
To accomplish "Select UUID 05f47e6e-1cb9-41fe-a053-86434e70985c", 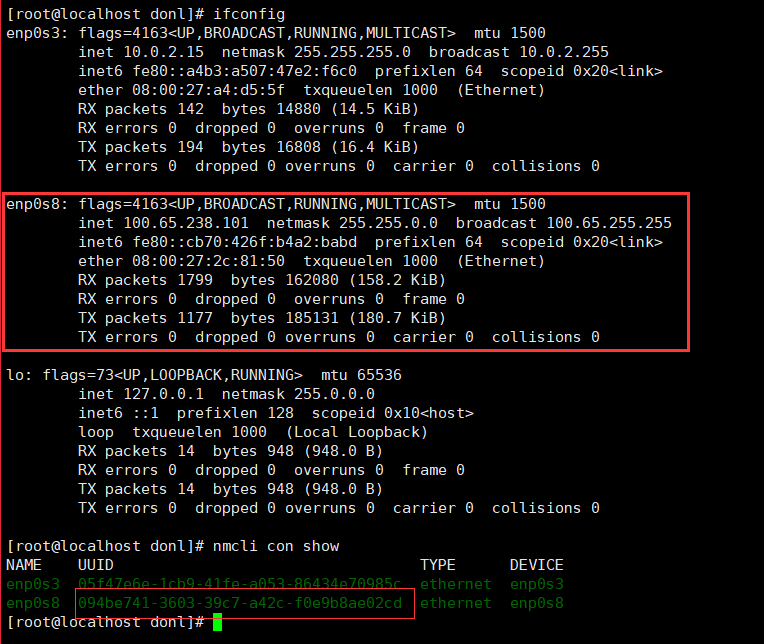I will pos(240,584).
